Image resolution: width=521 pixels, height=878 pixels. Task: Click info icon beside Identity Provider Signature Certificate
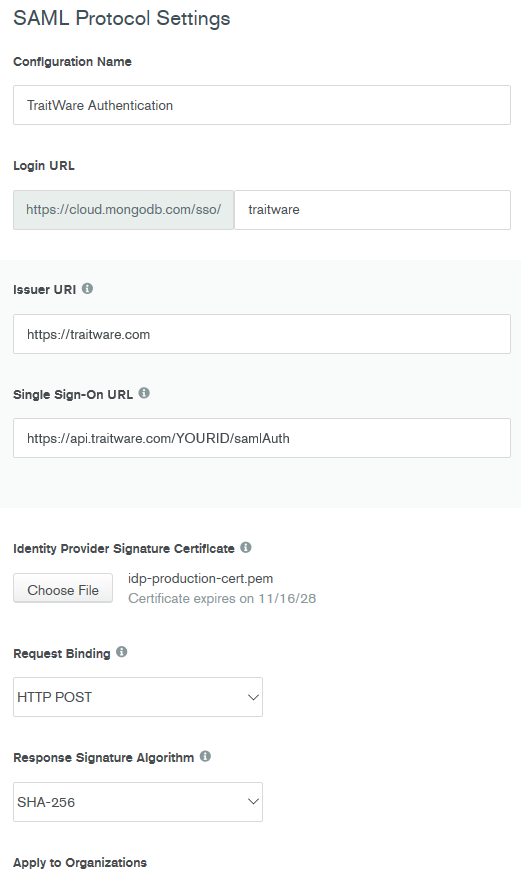pyautogui.click(x=246, y=547)
